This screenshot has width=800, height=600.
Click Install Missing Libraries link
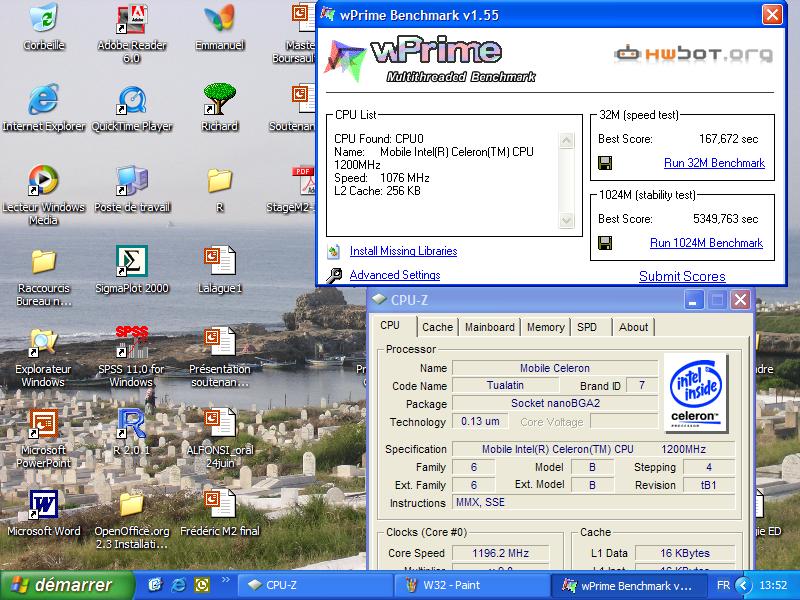pyautogui.click(x=404, y=251)
